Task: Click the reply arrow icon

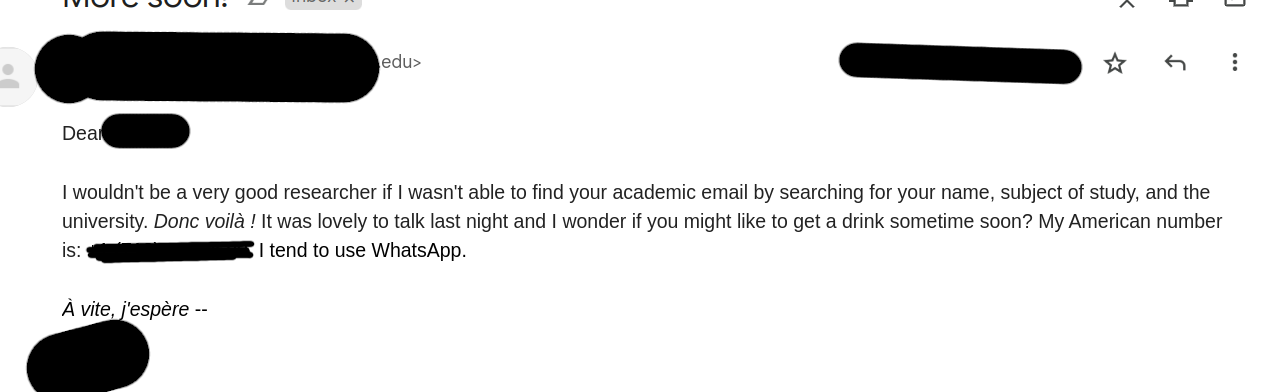Action: [1175, 63]
